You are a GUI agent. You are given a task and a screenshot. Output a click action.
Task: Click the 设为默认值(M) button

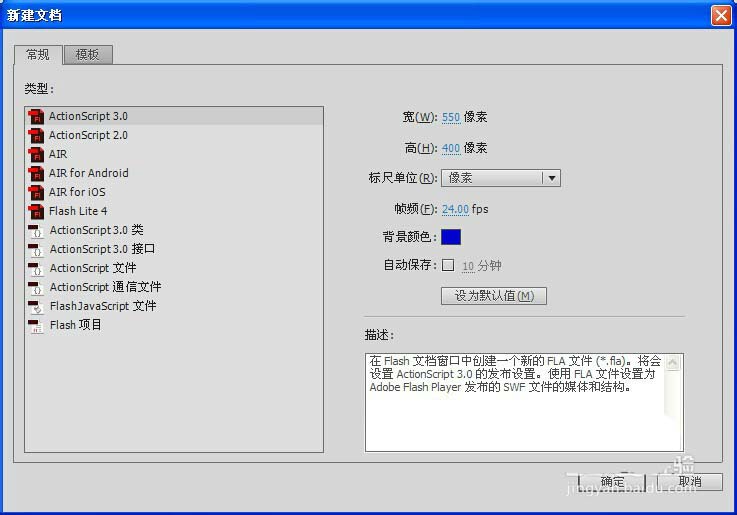494,296
